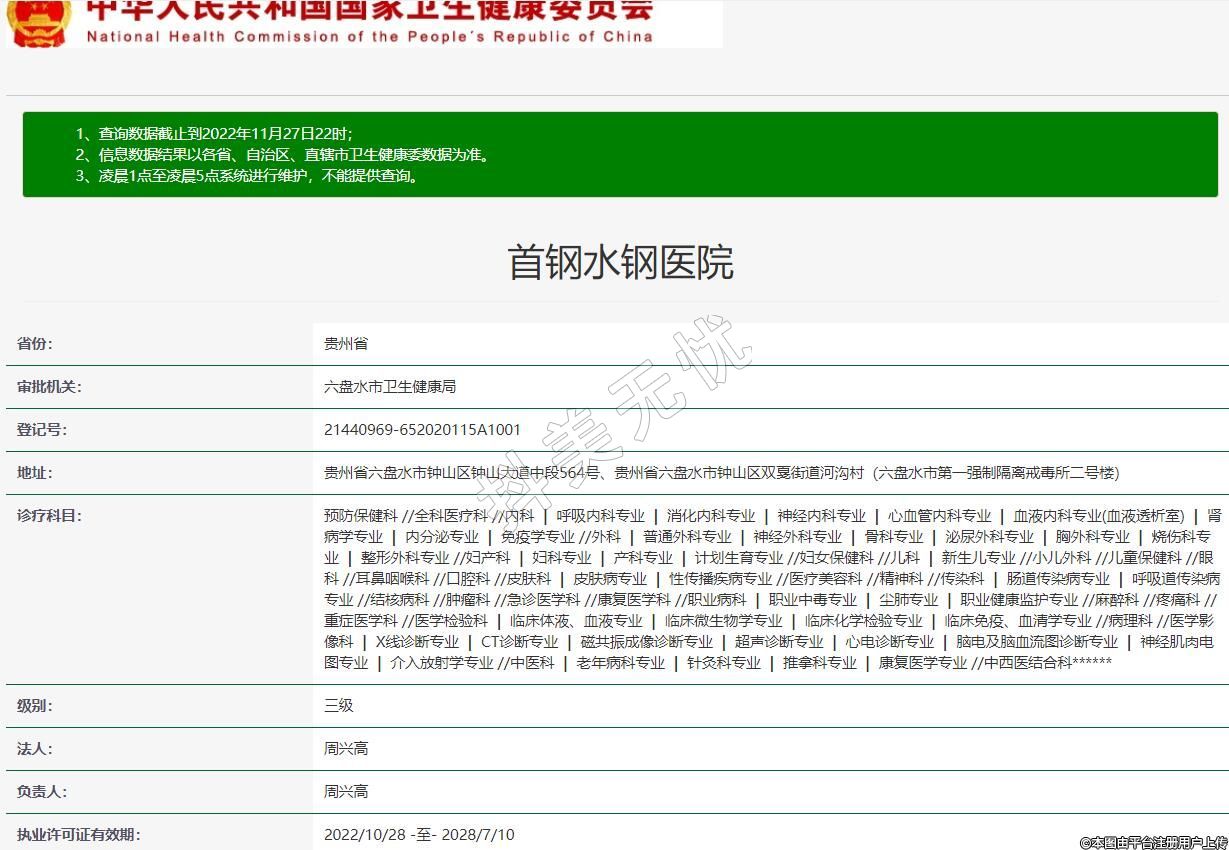
Task: Click the legal person name in 法人 row
Action: point(346,749)
